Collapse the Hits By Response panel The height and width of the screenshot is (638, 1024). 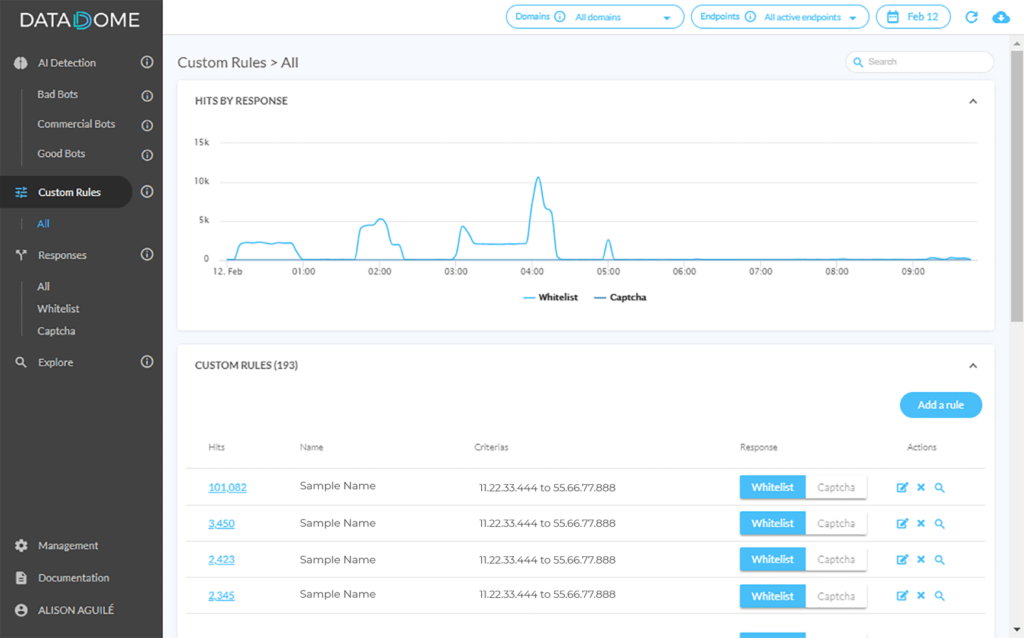pos(972,101)
